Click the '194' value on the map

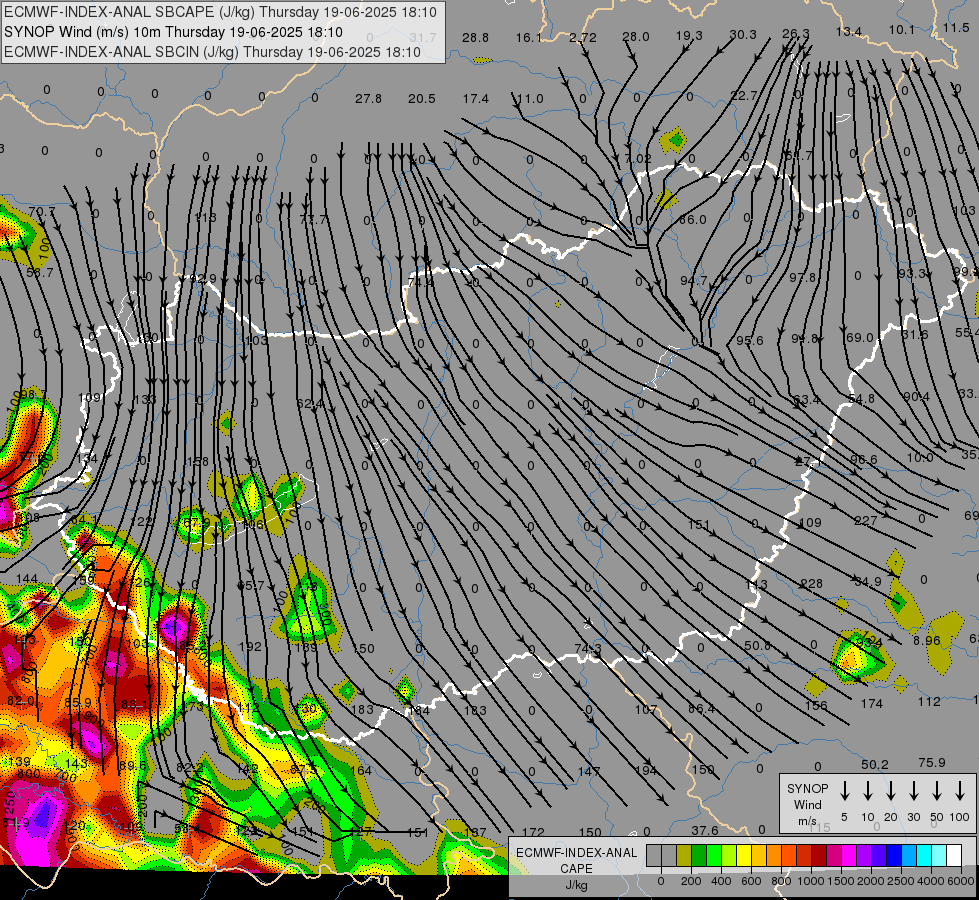tap(646, 771)
